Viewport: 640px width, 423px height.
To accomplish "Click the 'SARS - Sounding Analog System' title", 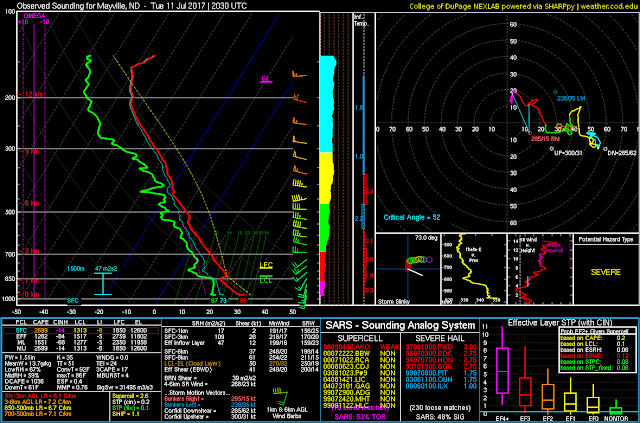I will point(400,325).
